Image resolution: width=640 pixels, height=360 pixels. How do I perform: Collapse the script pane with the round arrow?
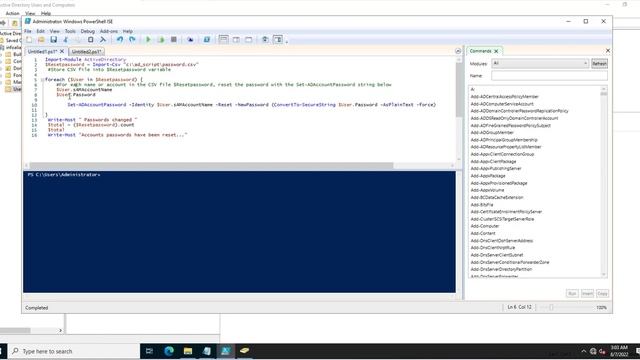click(458, 51)
